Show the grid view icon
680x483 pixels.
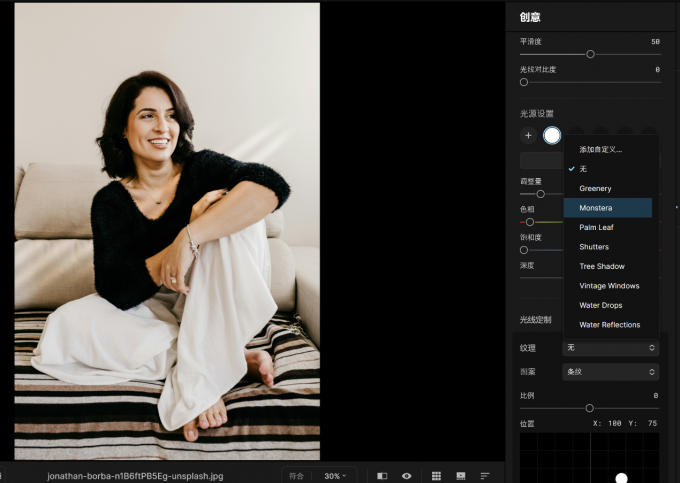pyautogui.click(x=436, y=476)
